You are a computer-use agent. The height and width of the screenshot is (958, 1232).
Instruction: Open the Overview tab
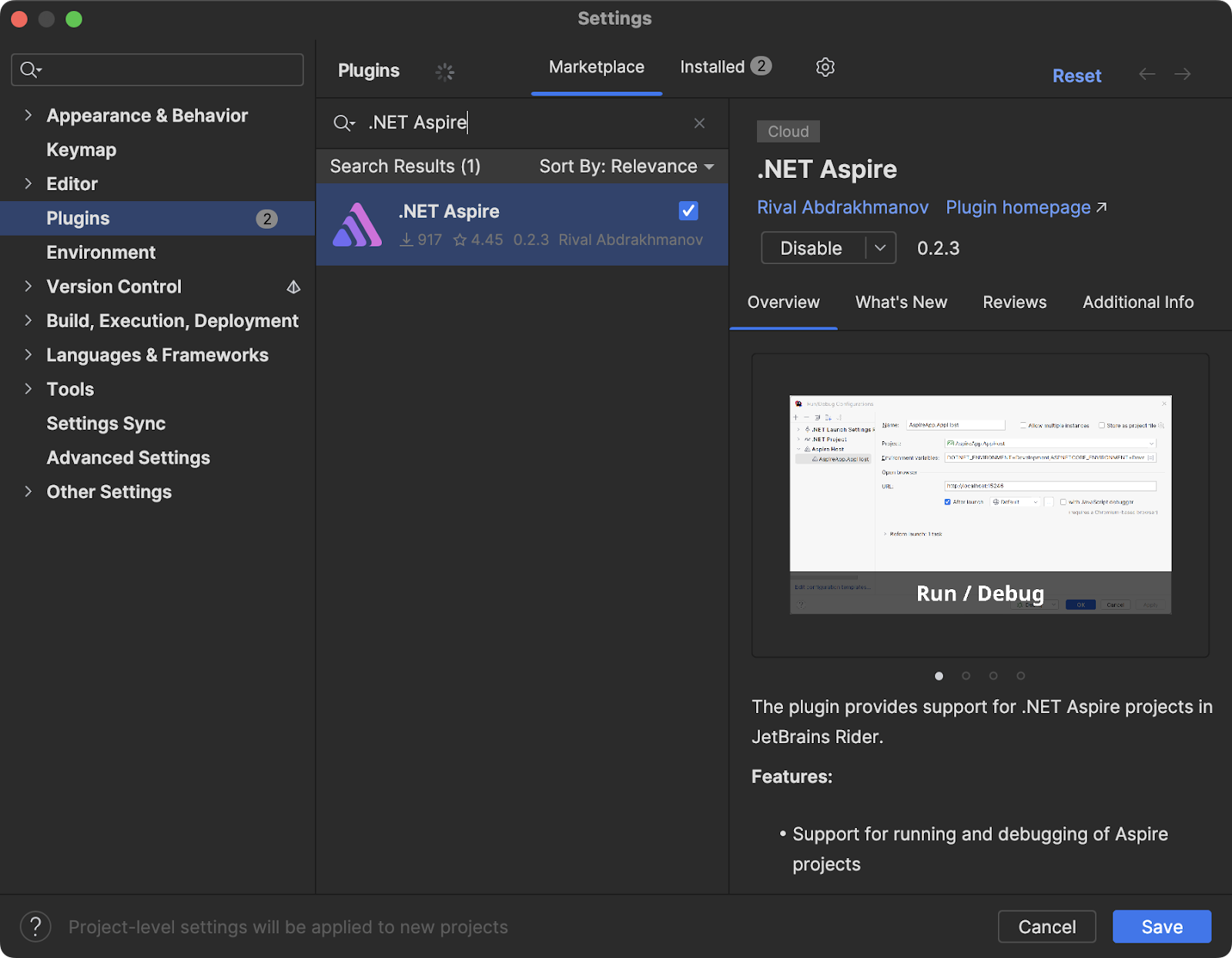click(x=783, y=303)
